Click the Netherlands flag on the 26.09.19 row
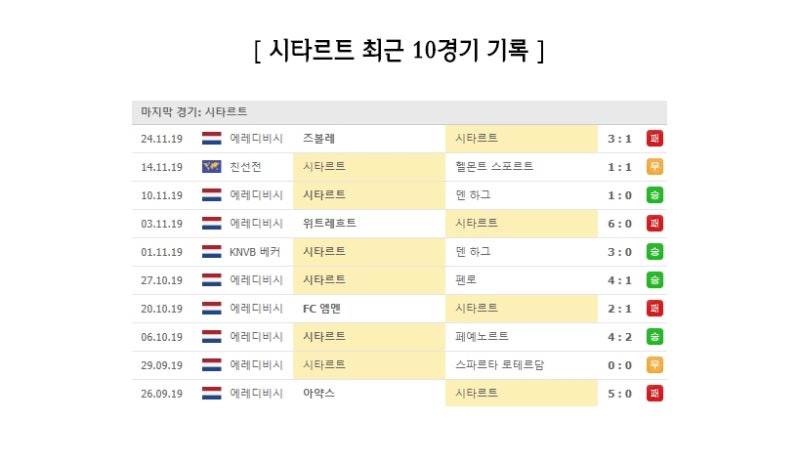Viewport: 800px width, 462px height. pos(212,393)
